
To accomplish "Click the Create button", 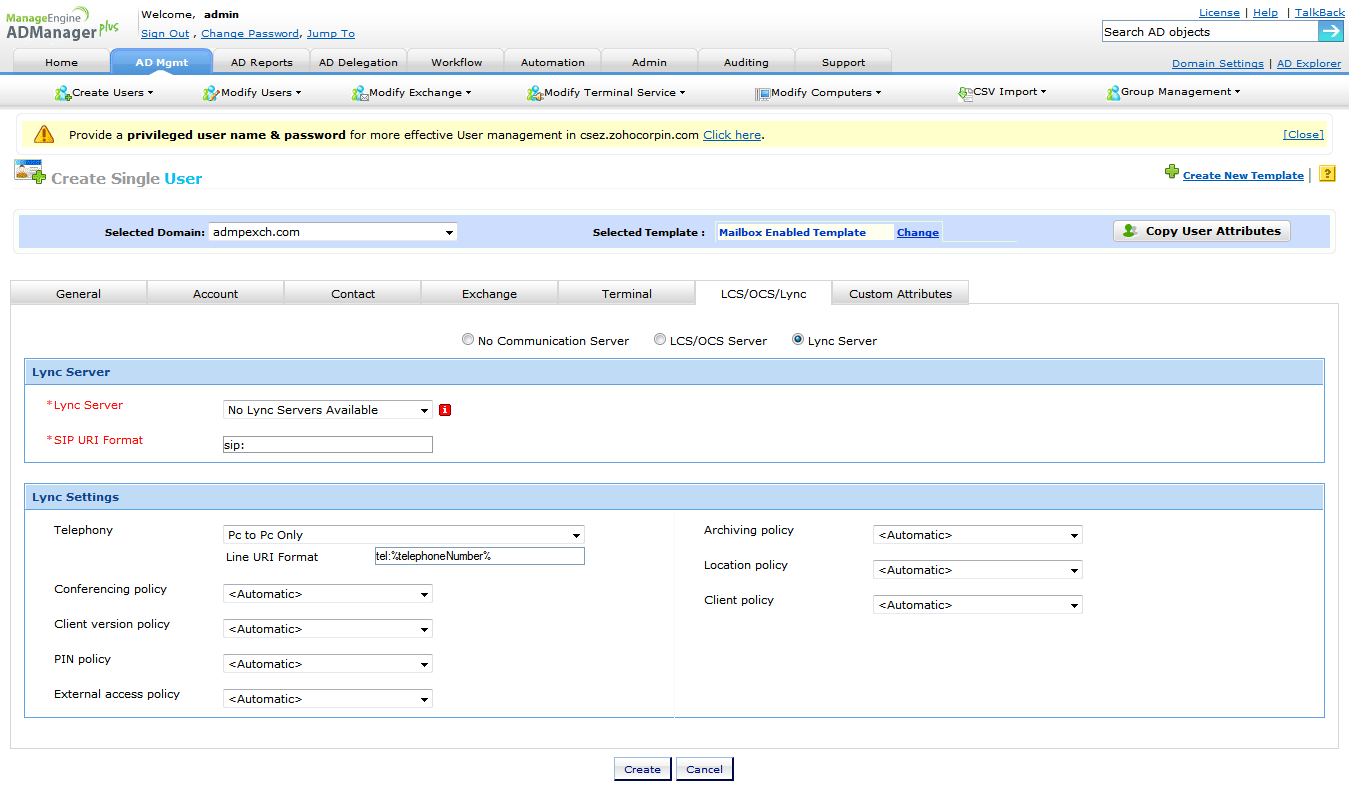I will [x=642, y=769].
